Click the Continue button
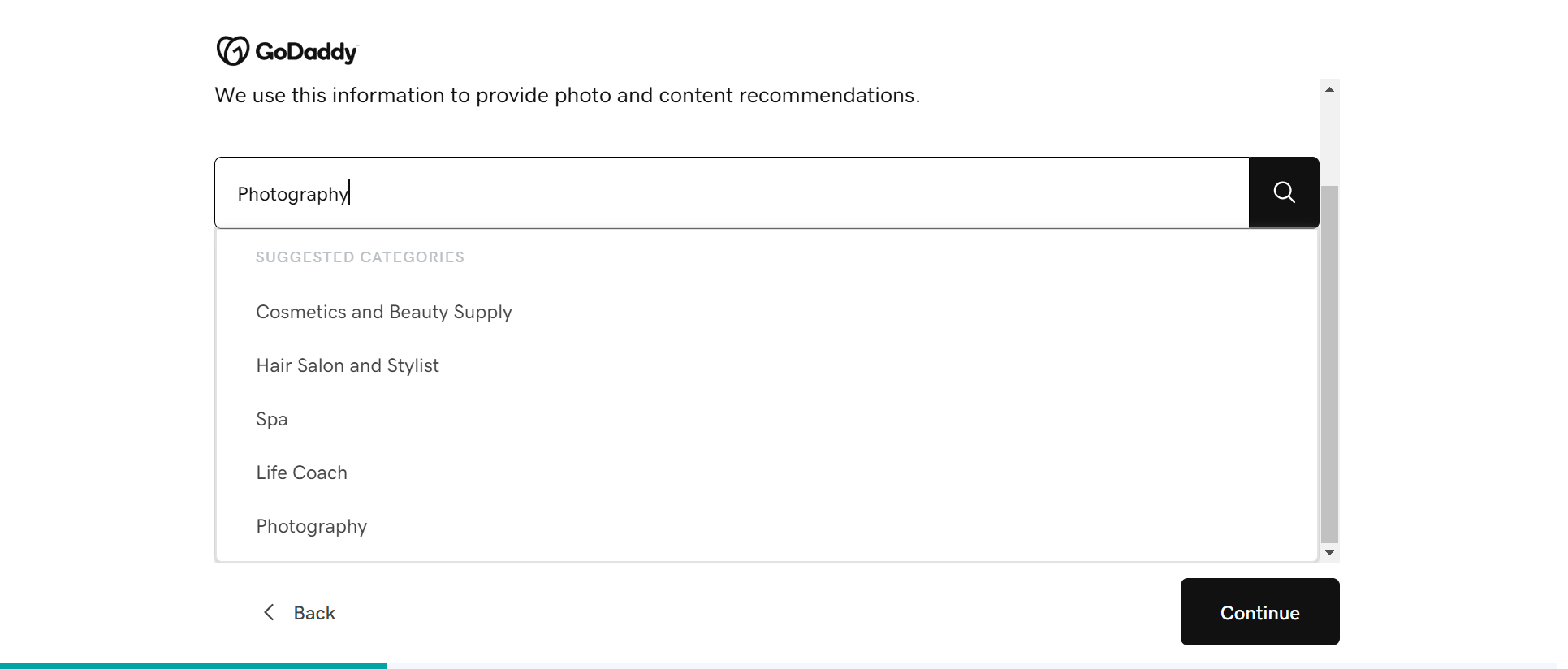Image resolution: width=1568 pixels, height=669 pixels. point(1259,612)
